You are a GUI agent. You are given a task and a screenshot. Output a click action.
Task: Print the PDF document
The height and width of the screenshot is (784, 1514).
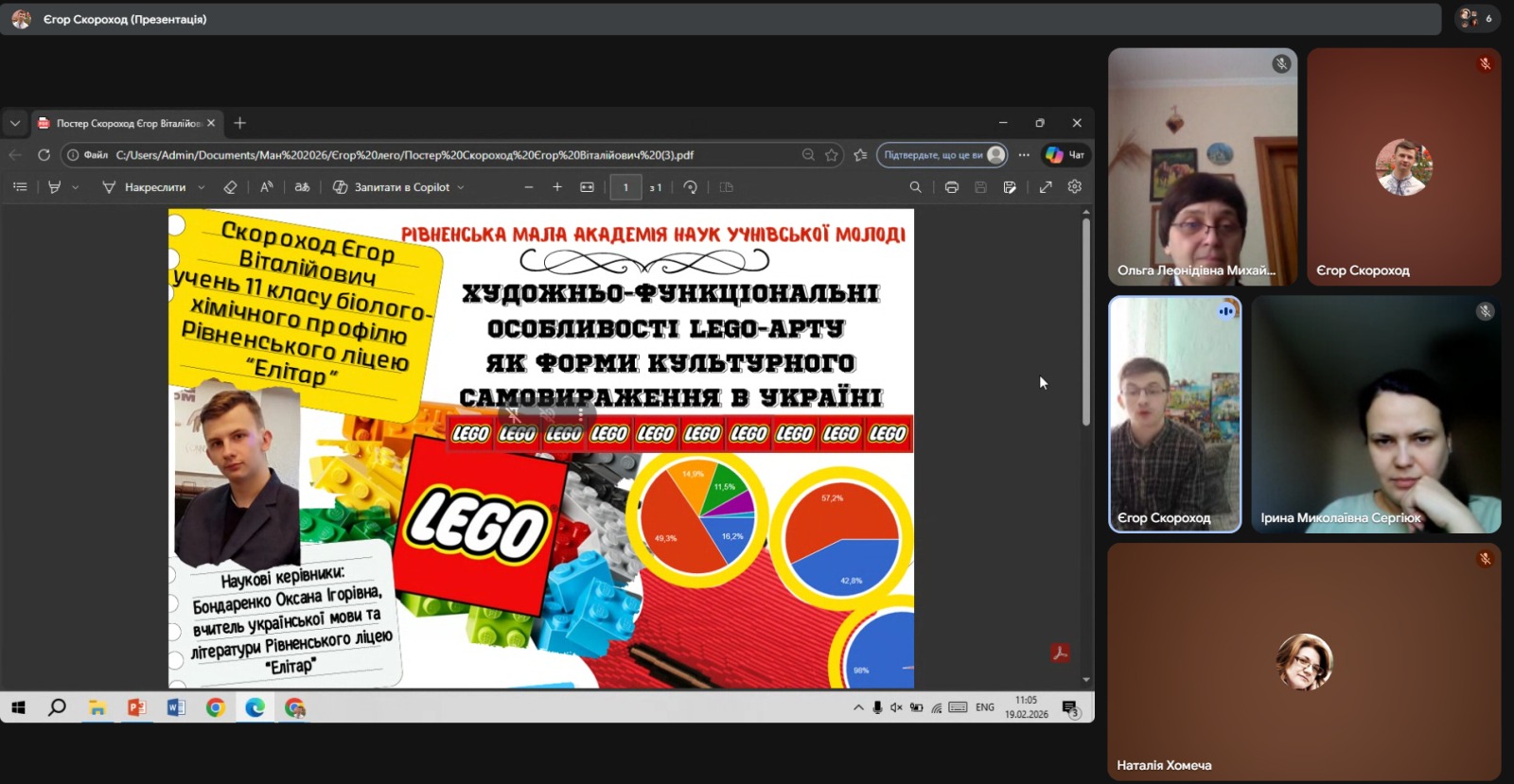coord(952,187)
